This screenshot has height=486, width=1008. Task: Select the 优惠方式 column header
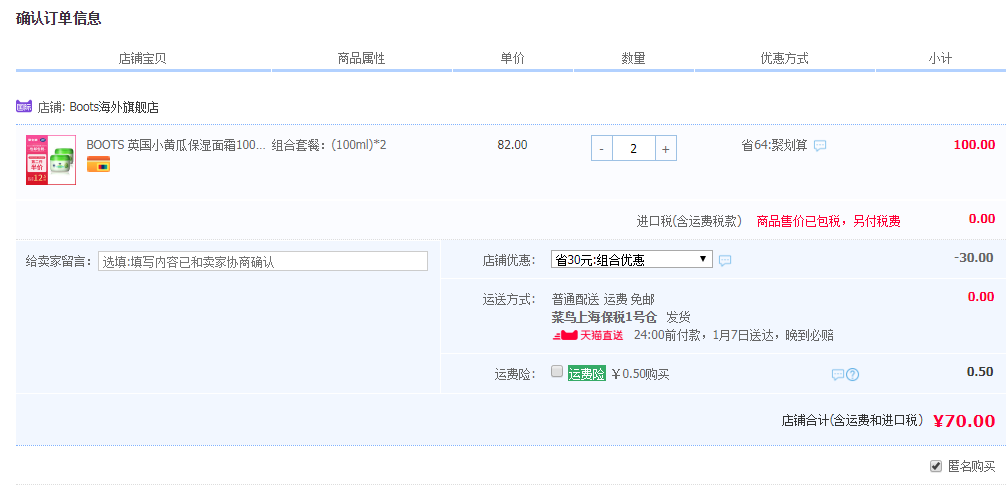pyautogui.click(x=784, y=58)
